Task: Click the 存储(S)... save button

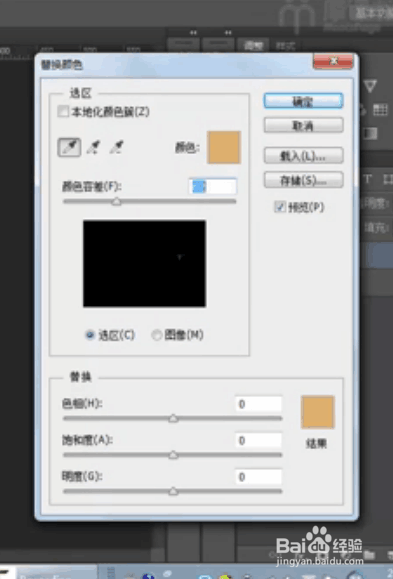Action: point(303,180)
